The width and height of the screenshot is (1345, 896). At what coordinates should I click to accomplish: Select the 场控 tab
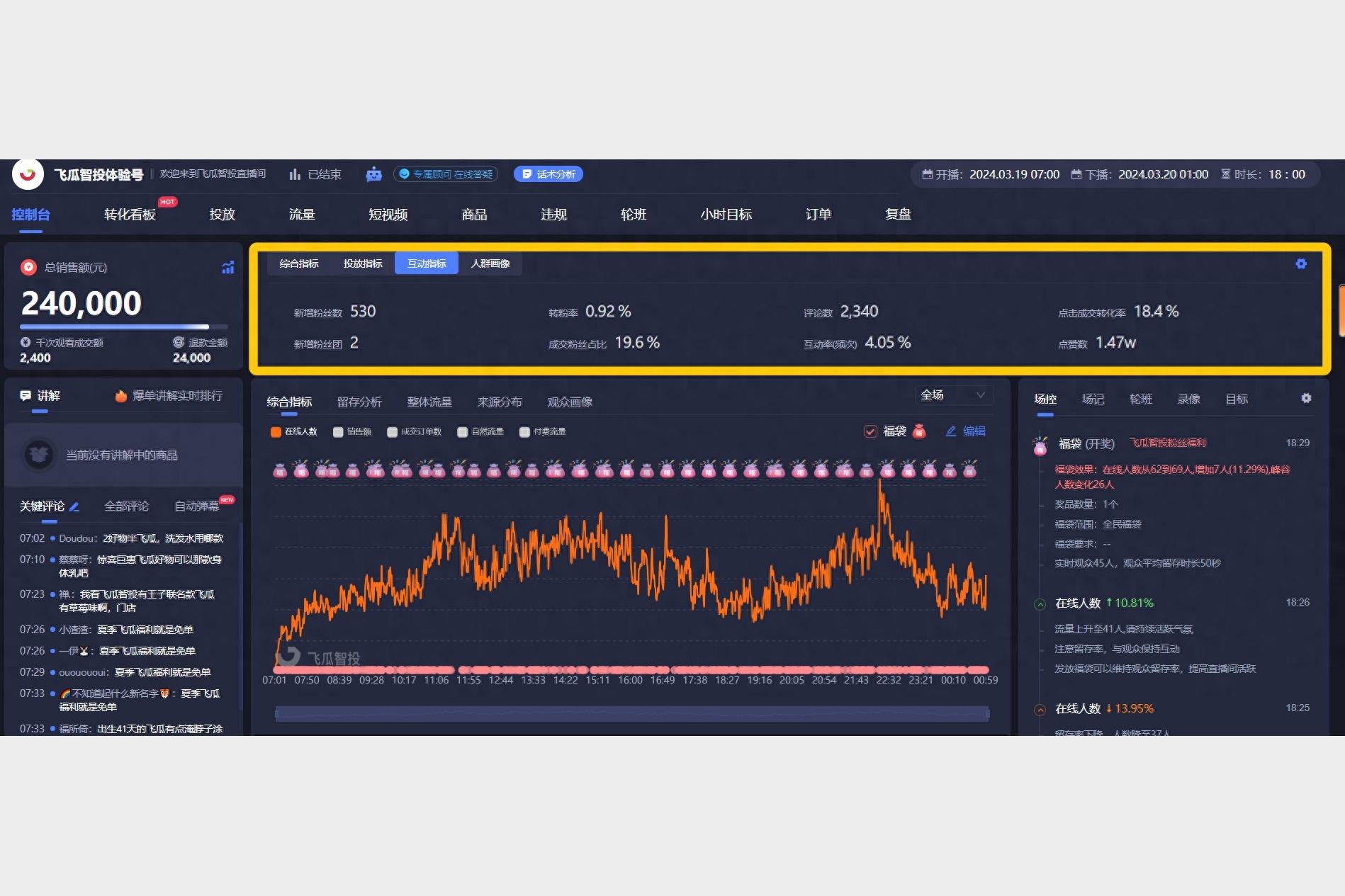(x=1045, y=399)
